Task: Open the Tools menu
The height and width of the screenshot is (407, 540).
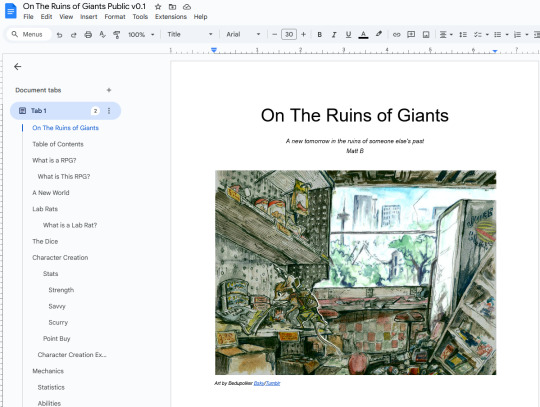Action: tap(140, 17)
